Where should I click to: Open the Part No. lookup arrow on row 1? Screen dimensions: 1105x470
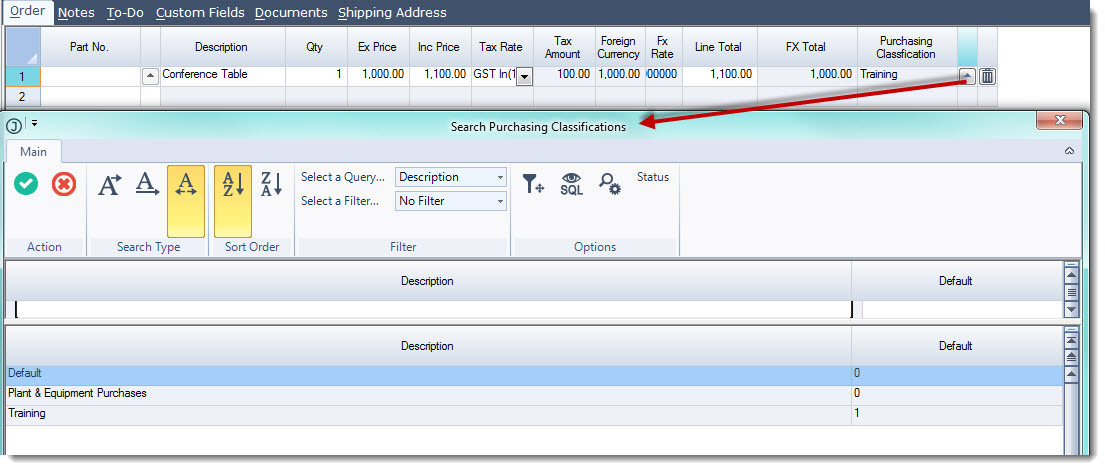150,76
